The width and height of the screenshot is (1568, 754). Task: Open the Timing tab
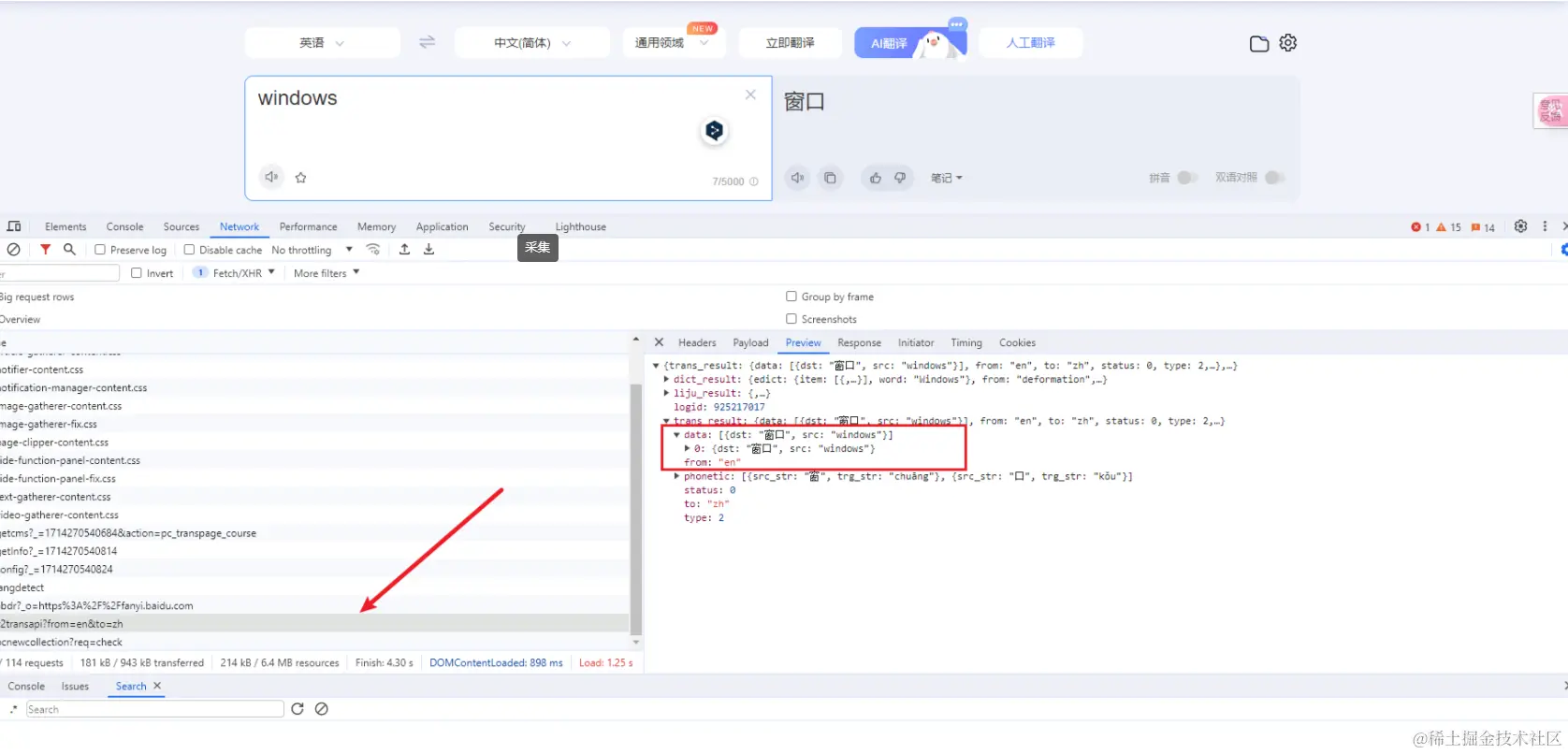(966, 342)
